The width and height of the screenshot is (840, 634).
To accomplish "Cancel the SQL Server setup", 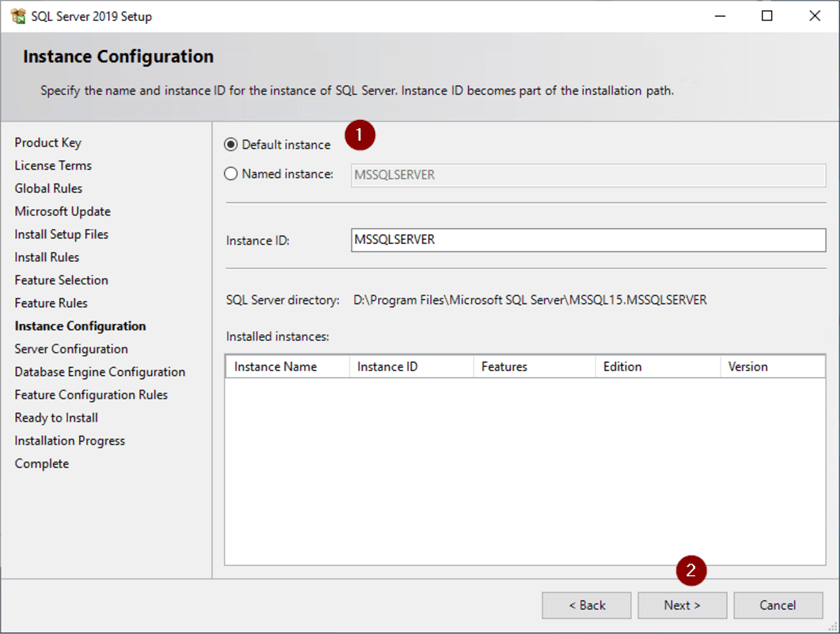I will coord(778,605).
